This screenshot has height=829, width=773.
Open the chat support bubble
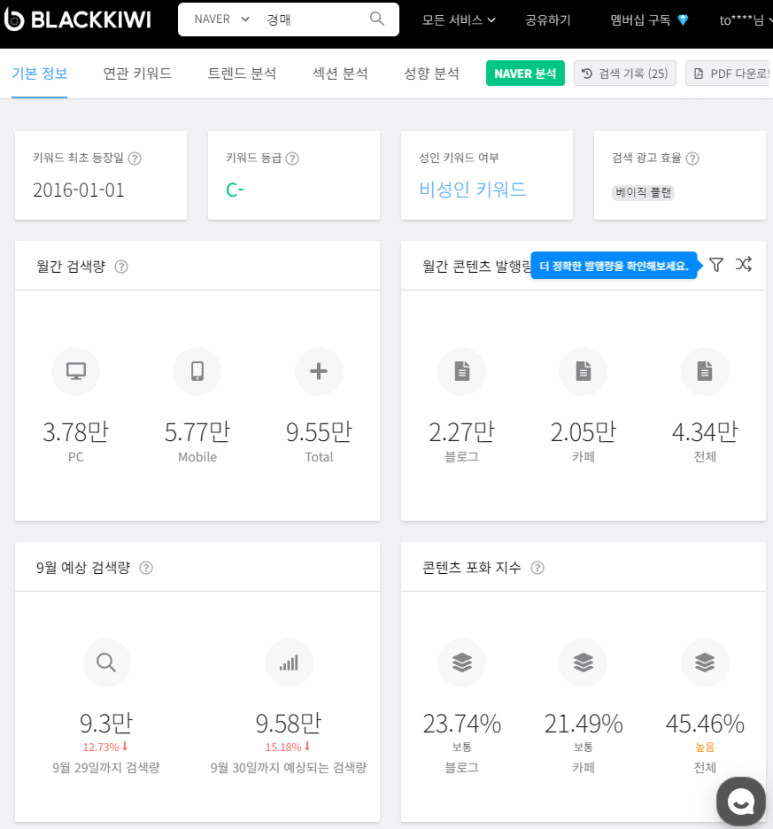tap(741, 801)
